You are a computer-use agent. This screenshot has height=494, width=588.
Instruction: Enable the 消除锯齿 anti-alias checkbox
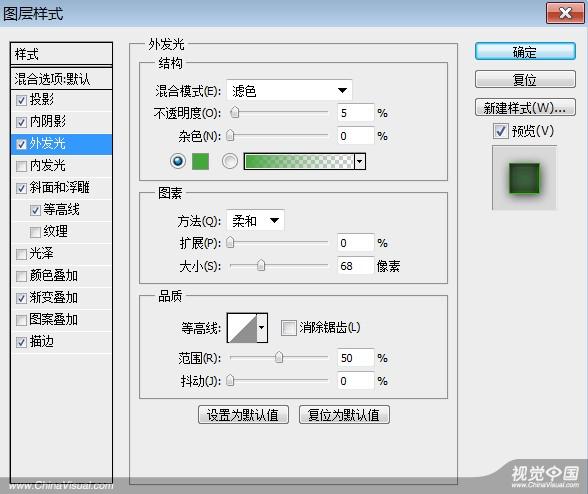288,327
